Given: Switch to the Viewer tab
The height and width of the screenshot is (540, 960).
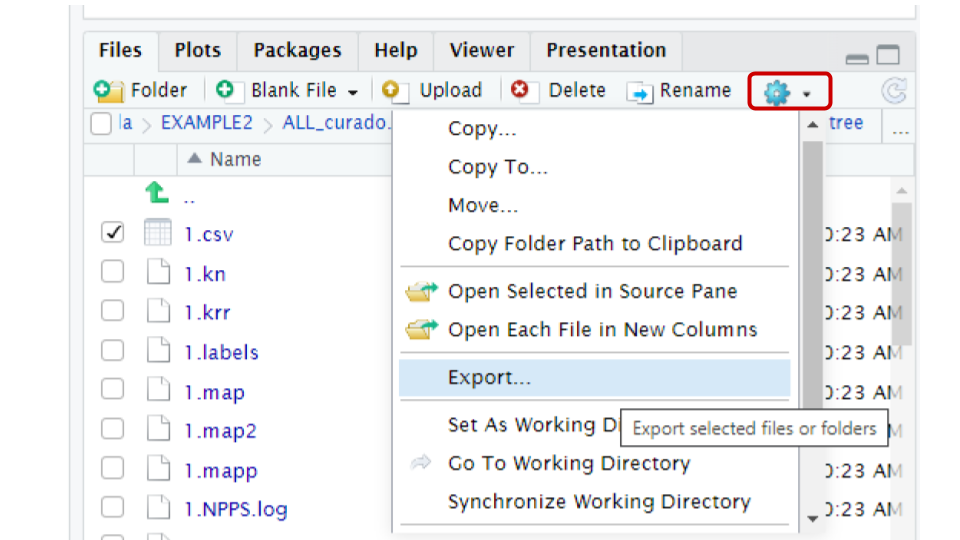Looking at the screenshot, I should tap(482, 50).
